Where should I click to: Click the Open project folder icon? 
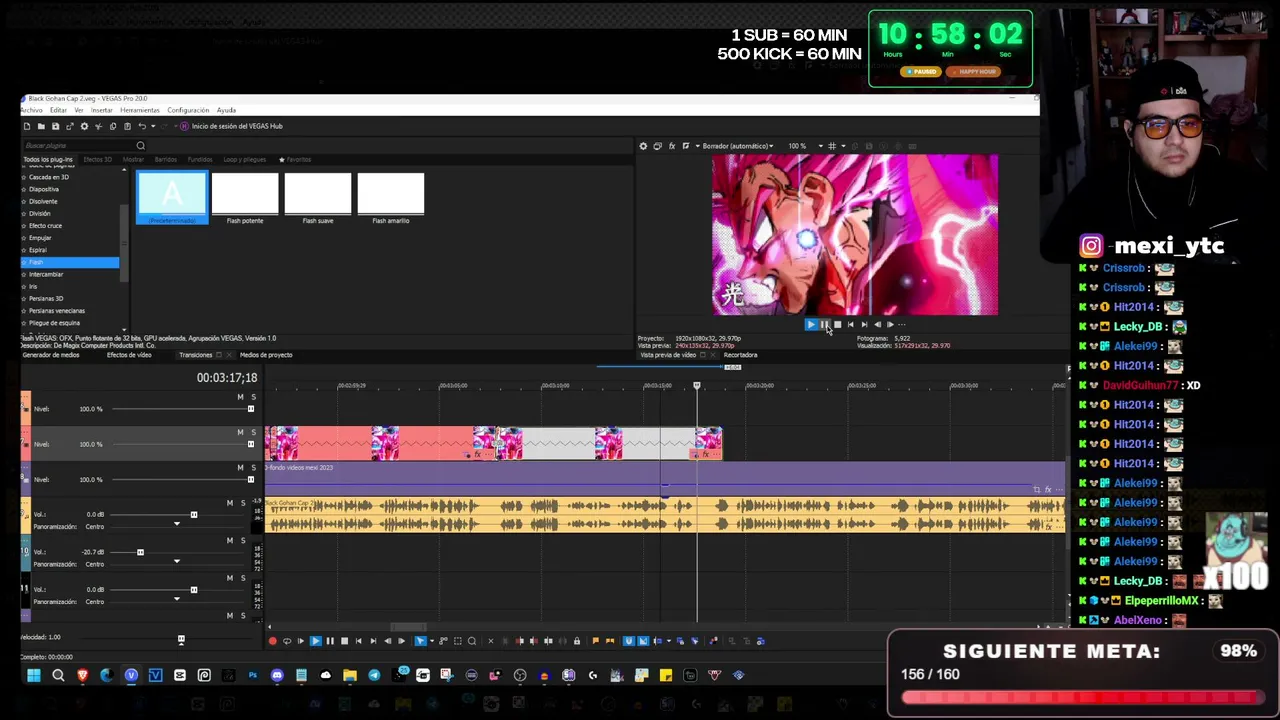click(41, 126)
